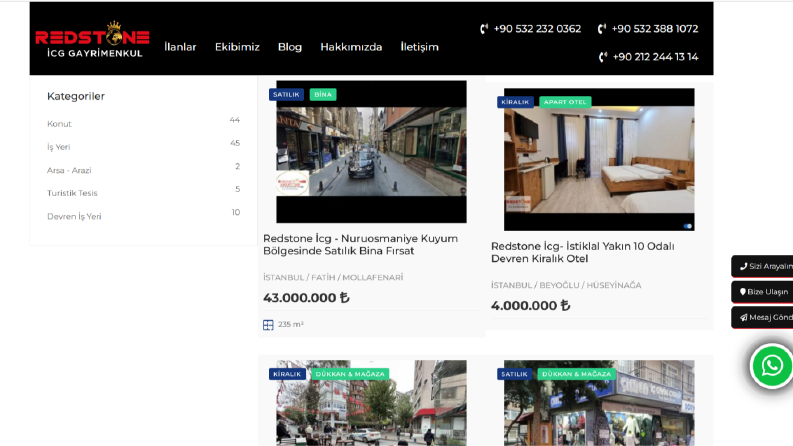
Task: Open WhatsApp chat via green icon
Action: point(772,366)
